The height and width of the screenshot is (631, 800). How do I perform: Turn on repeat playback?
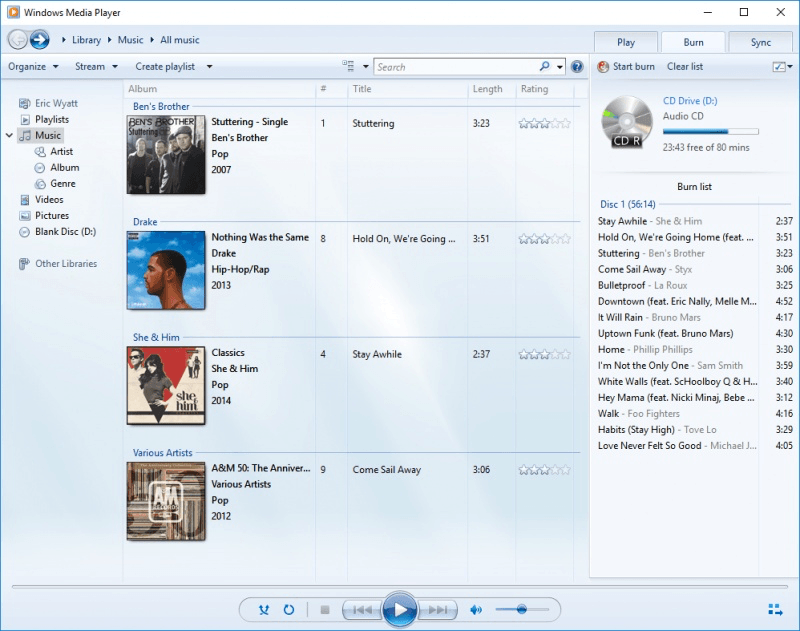pyautogui.click(x=289, y=610)
